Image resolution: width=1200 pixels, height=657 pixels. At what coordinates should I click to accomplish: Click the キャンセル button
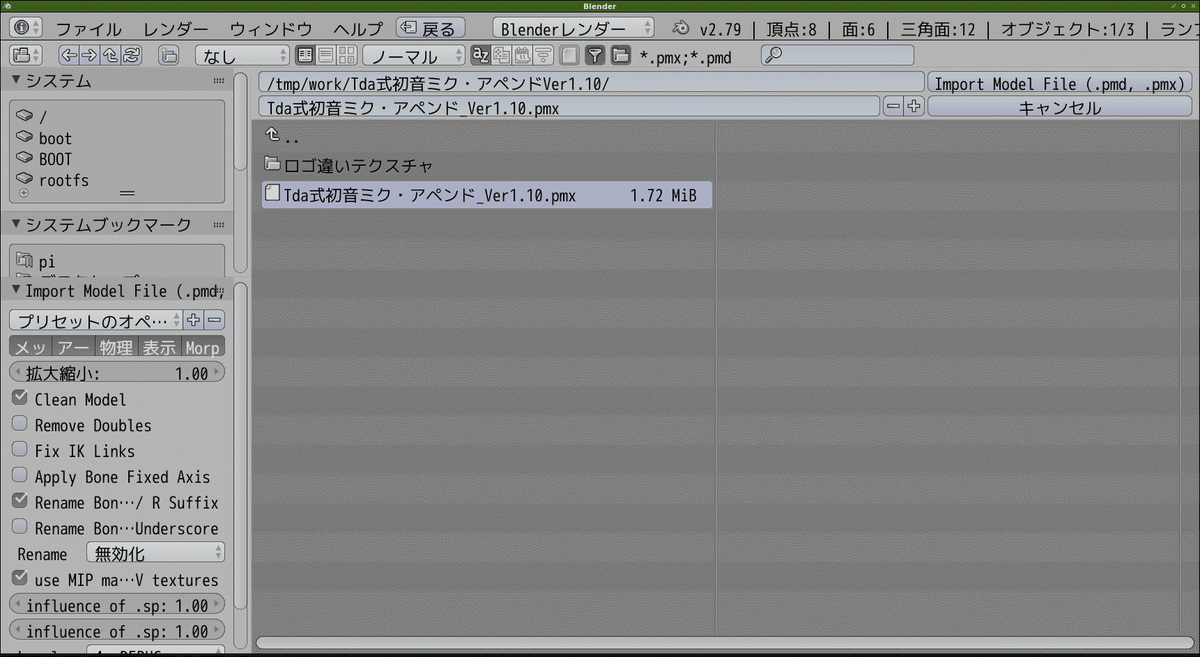coord(1059,106)
